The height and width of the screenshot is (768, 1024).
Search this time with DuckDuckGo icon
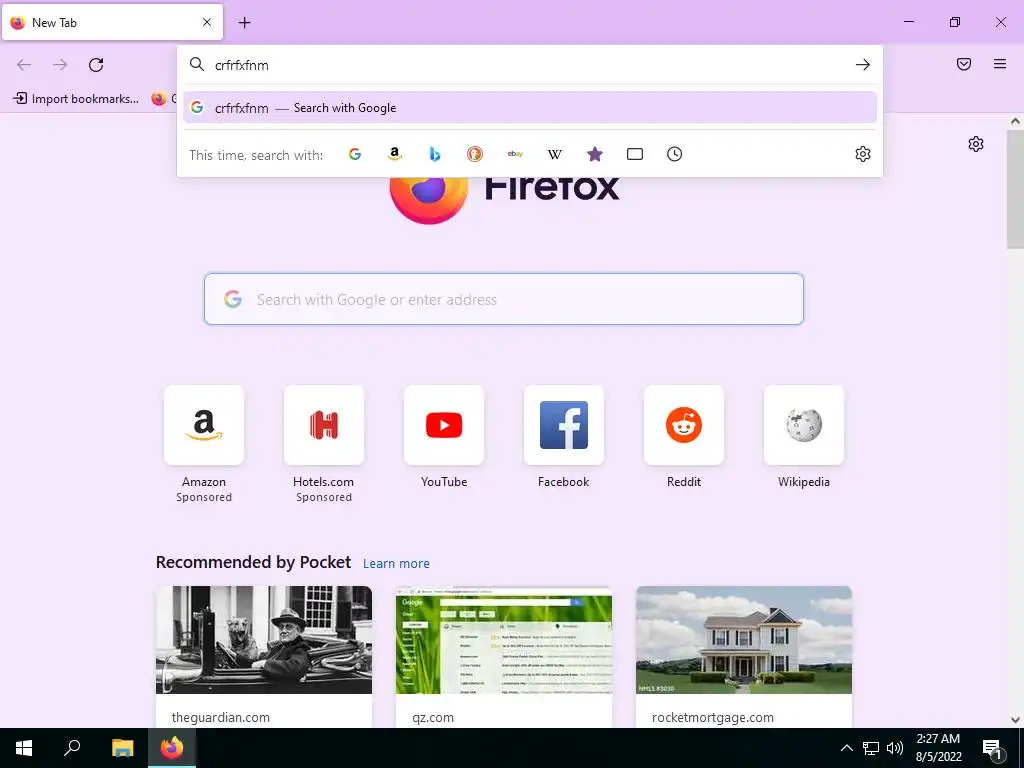(475, 154)
